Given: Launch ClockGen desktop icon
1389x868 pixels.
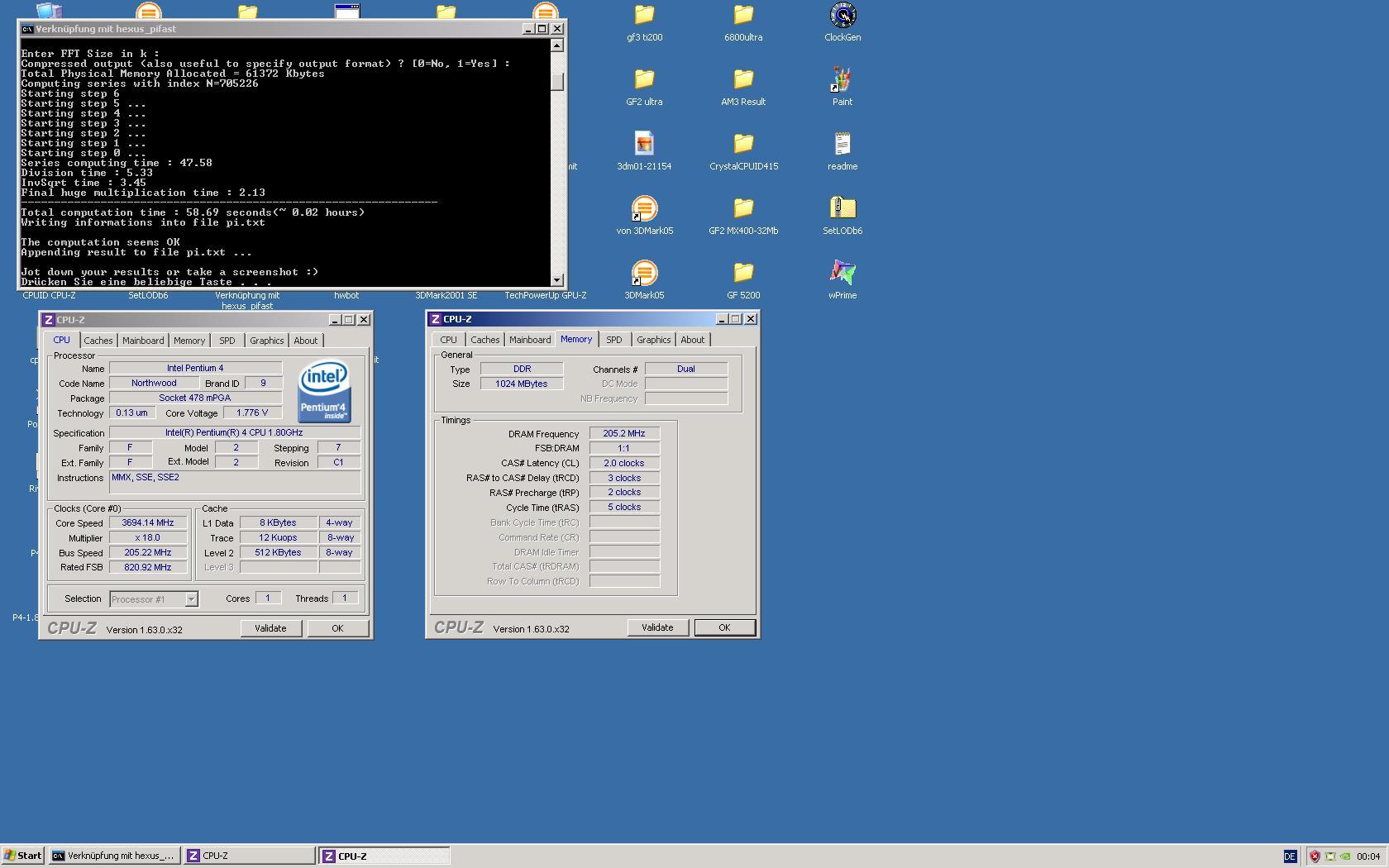Looking at the screenshot, I should (x=842, y=15).
